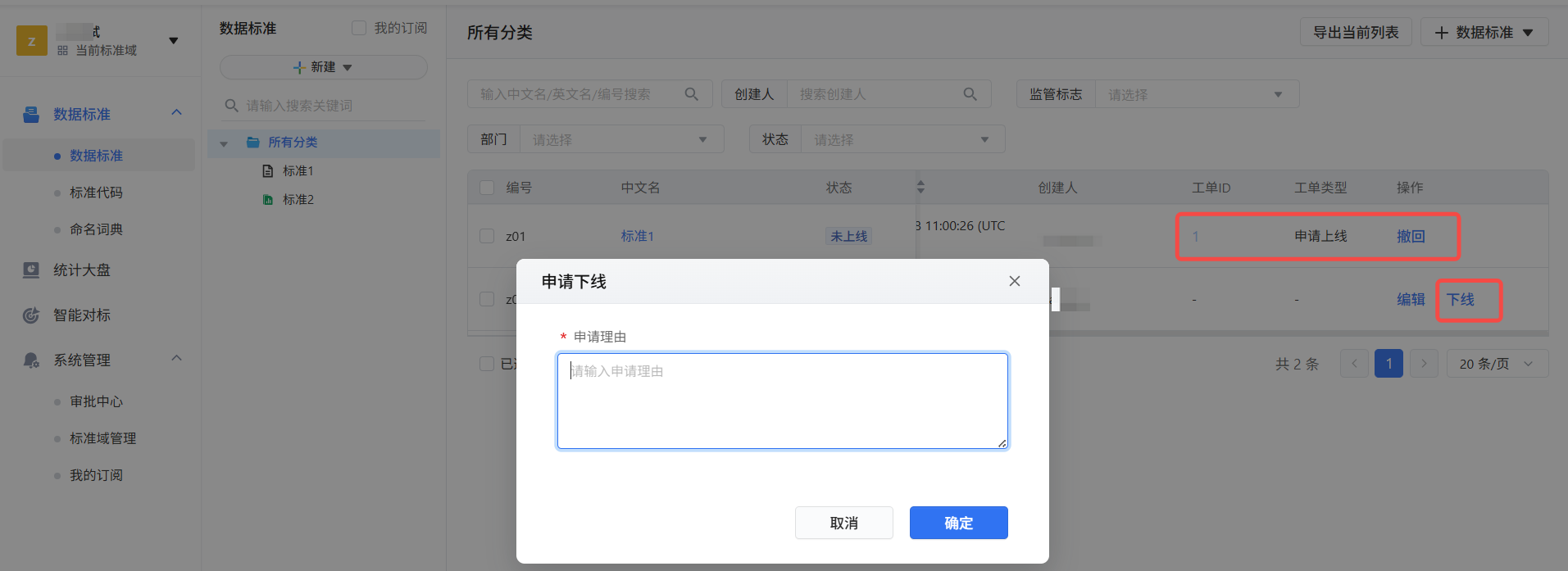Toggle the select-all header checkbox
Screen dimensions: 1568x571
(487, 188)
